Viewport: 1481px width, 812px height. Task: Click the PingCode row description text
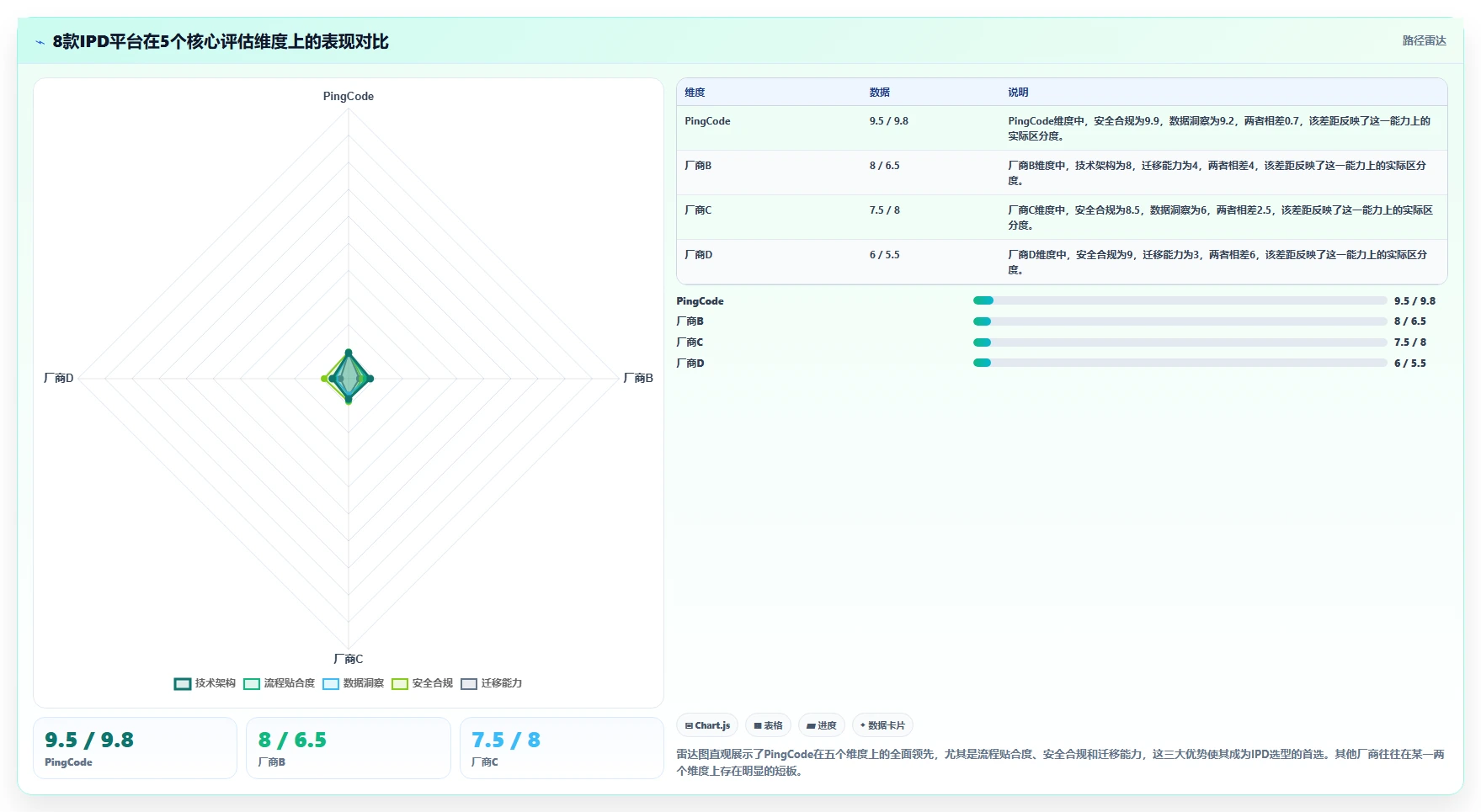click(x=1219, y=129)
